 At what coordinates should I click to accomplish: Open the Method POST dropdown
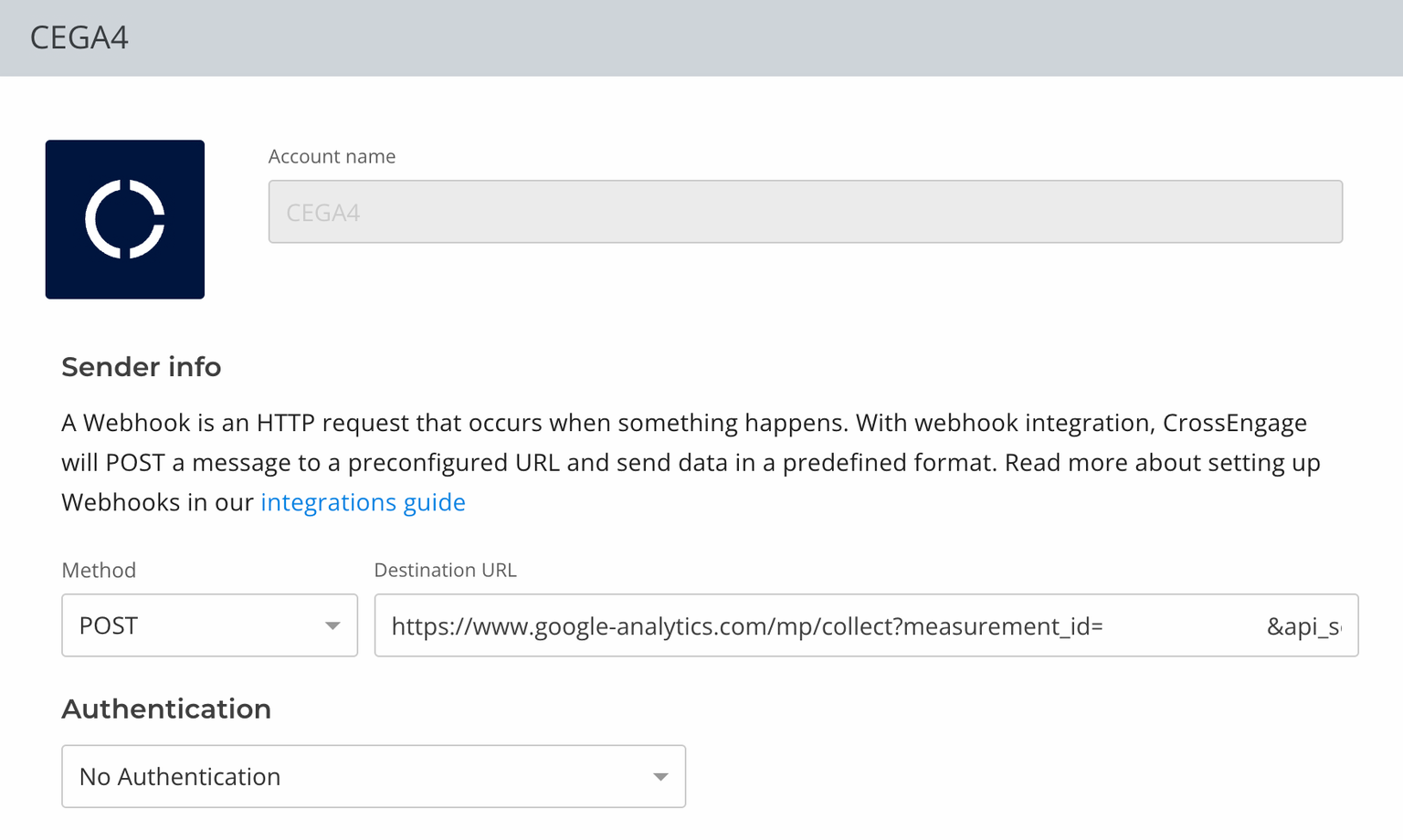coord(209,625)
